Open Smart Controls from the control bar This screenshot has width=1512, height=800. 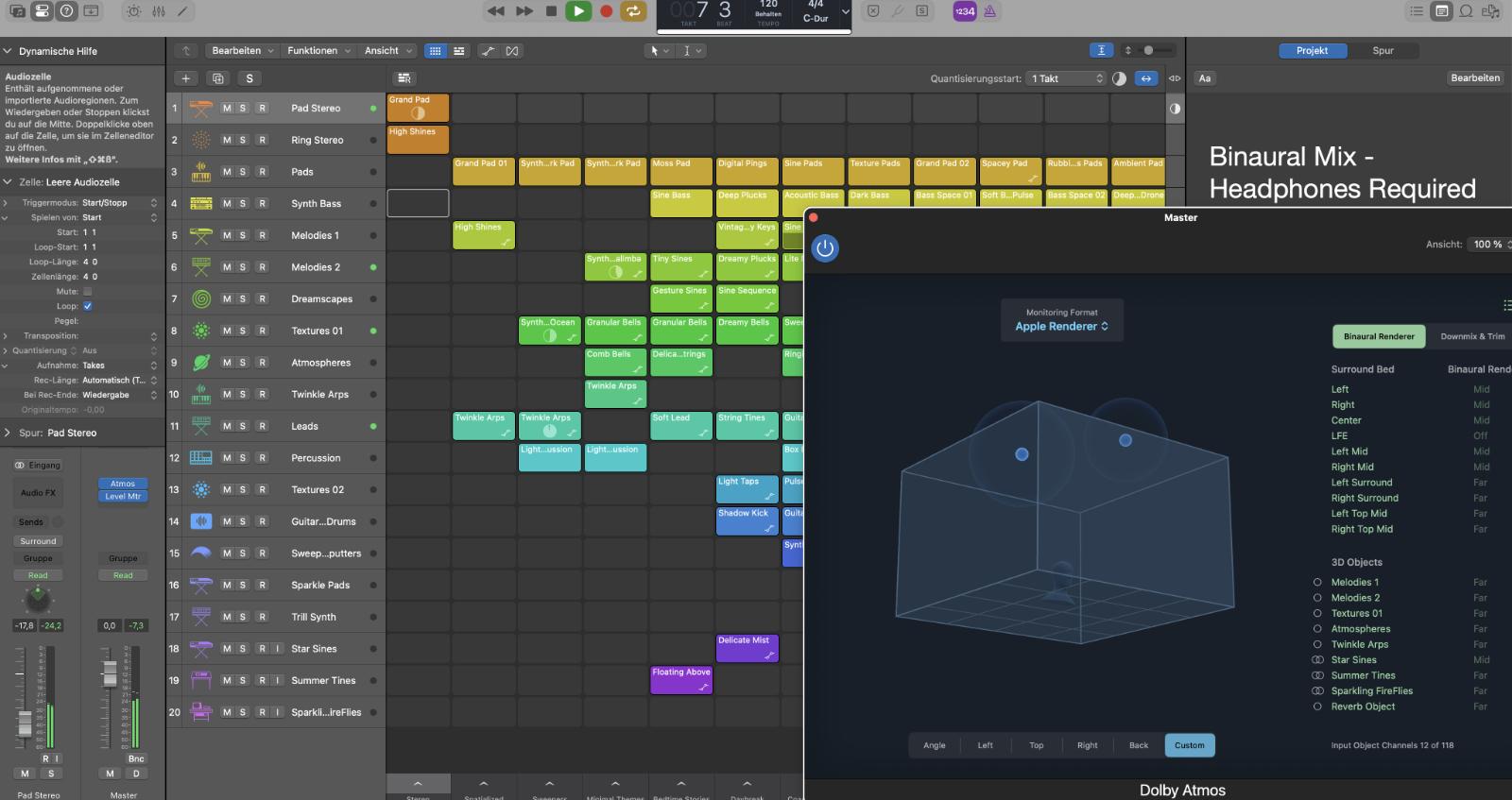click(134, 11)
